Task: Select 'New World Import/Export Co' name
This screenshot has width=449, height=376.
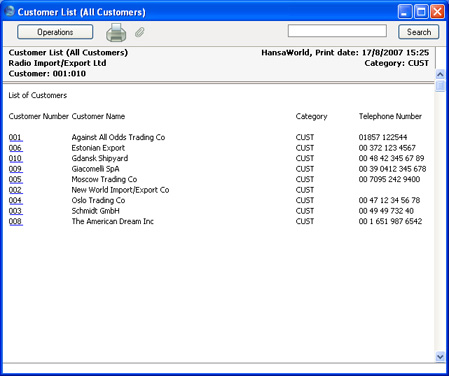Action: (x=120, y=190)
